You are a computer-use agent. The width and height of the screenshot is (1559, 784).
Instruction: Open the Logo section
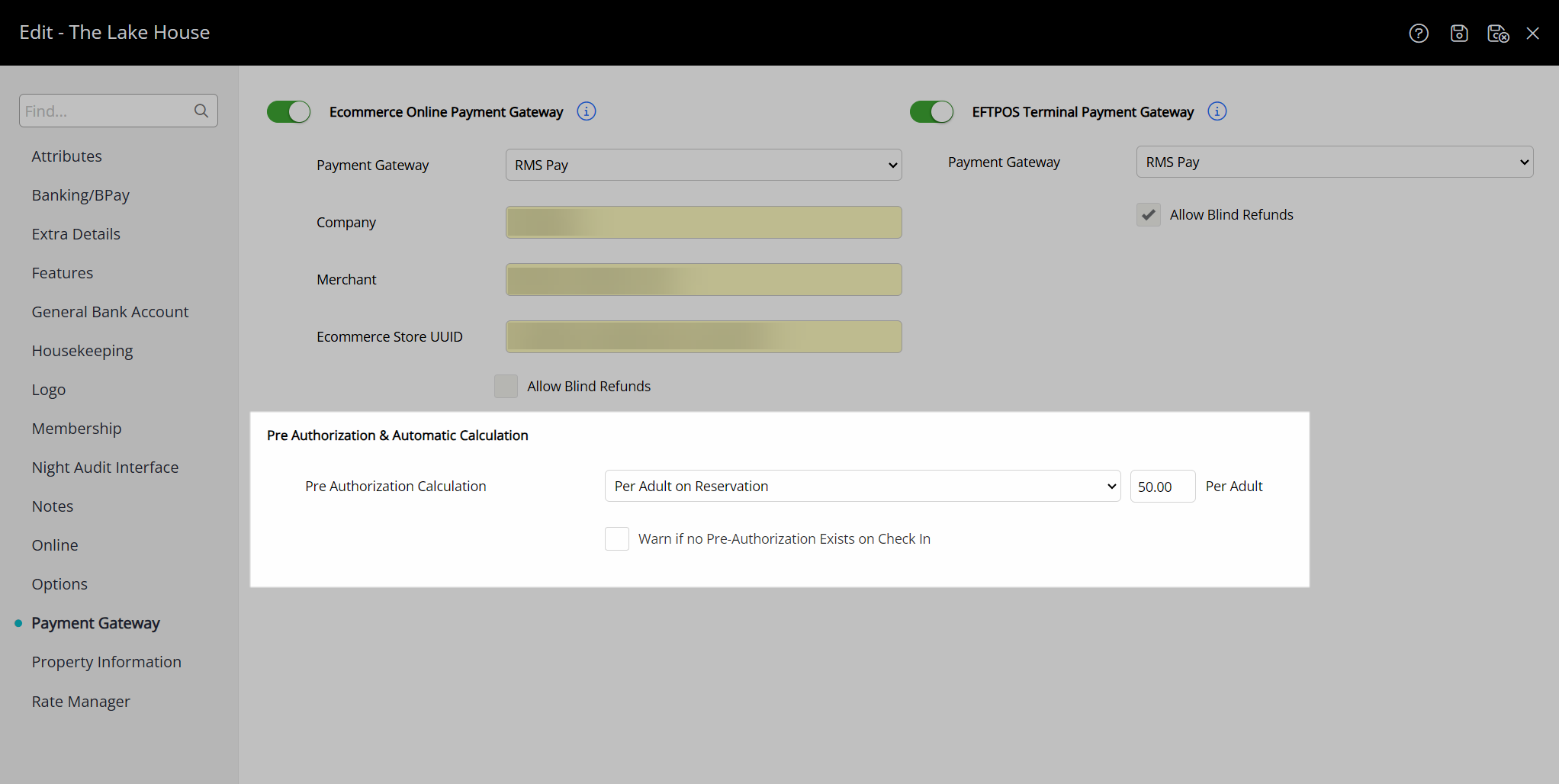(49, 390)
